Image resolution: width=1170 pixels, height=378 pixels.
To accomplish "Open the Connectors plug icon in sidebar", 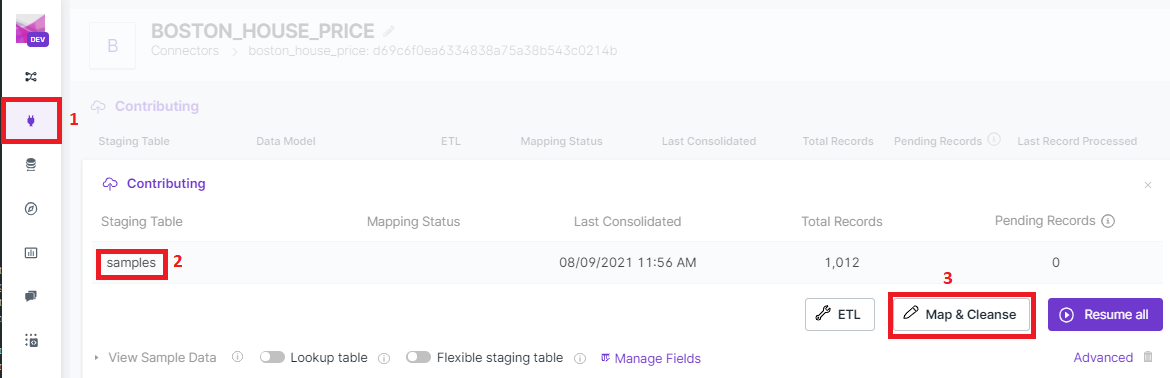I will pos(31,120).
